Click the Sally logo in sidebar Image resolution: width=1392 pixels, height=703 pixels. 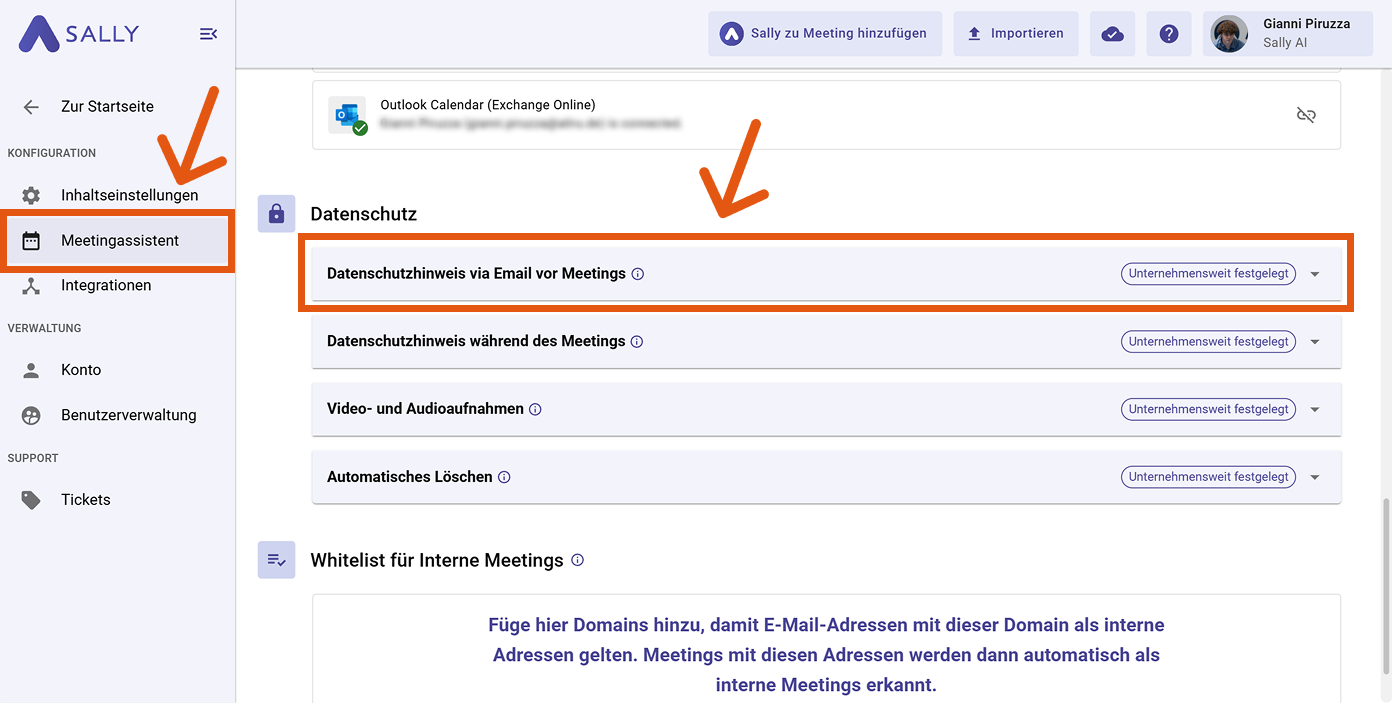pyautogui.click(x=79, y=34)
